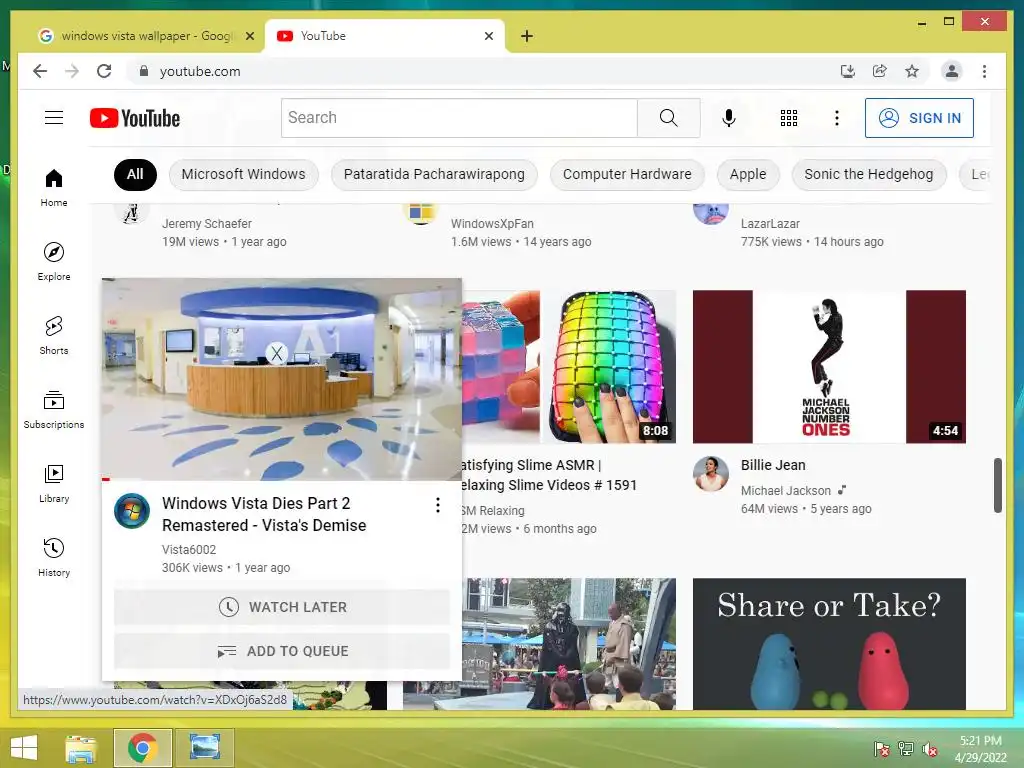Screen dimensions: 1024x768
Task: Click the muted volume tray icon
Action: 930,749
